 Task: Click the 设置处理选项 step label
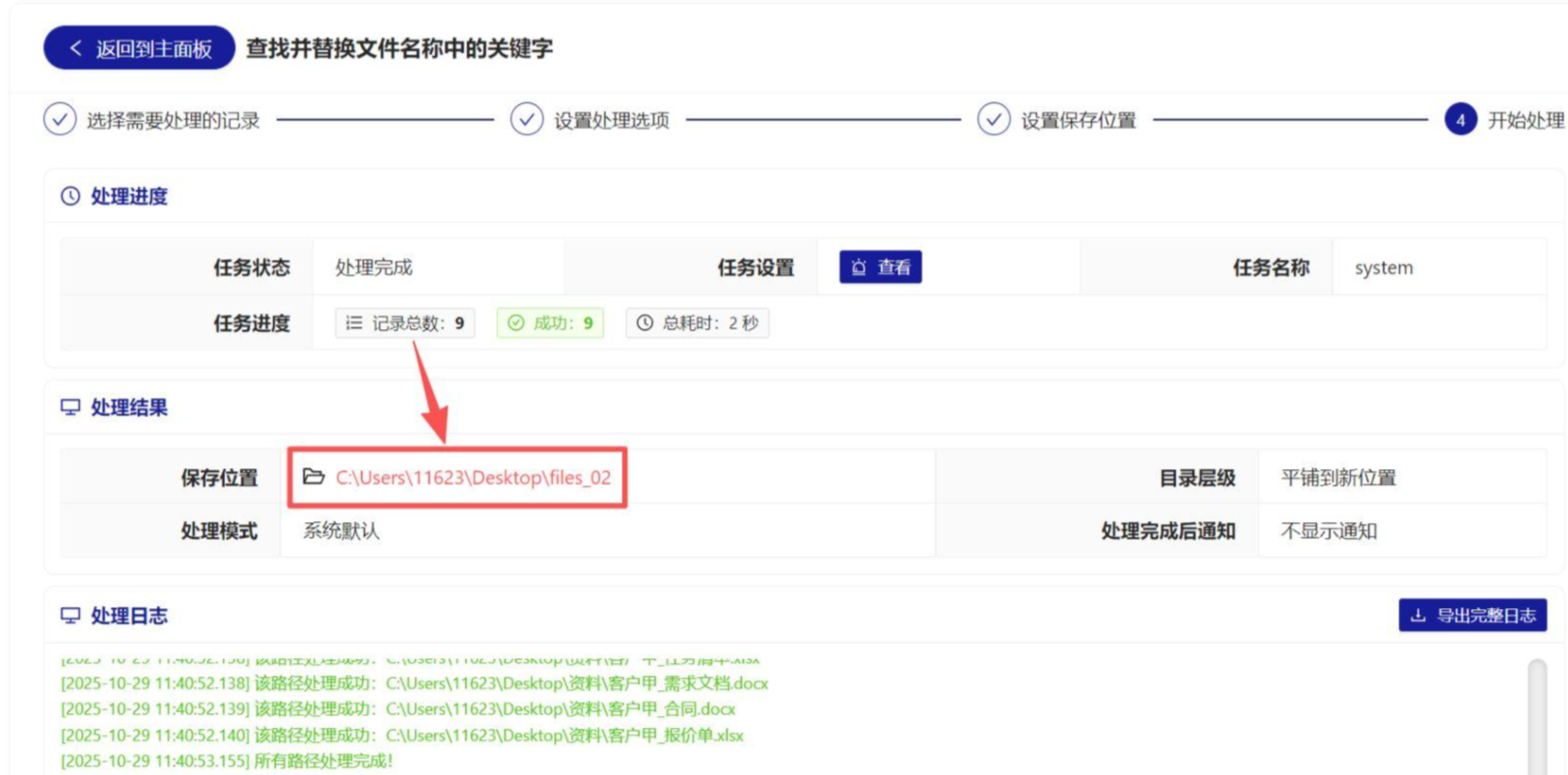(612, 121)
